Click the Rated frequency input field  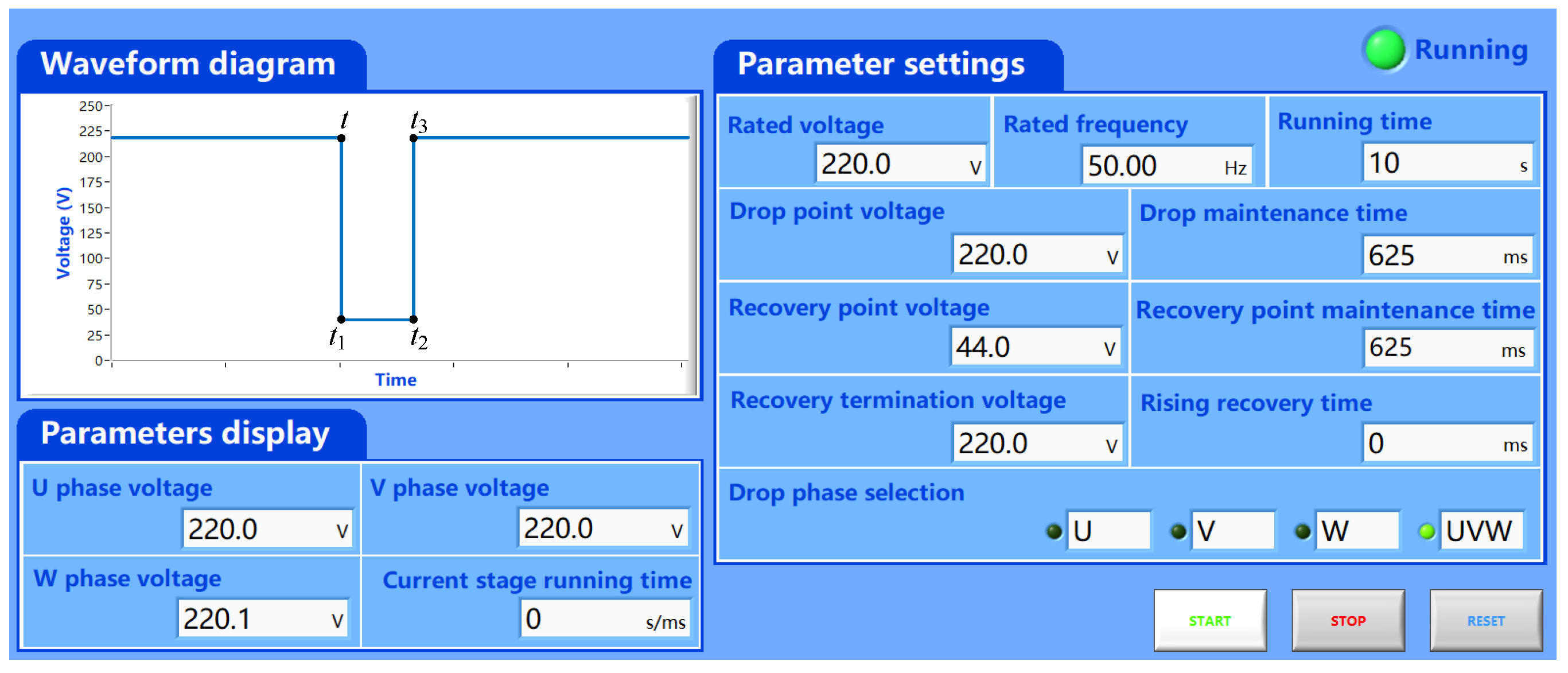coord(1166,165)
